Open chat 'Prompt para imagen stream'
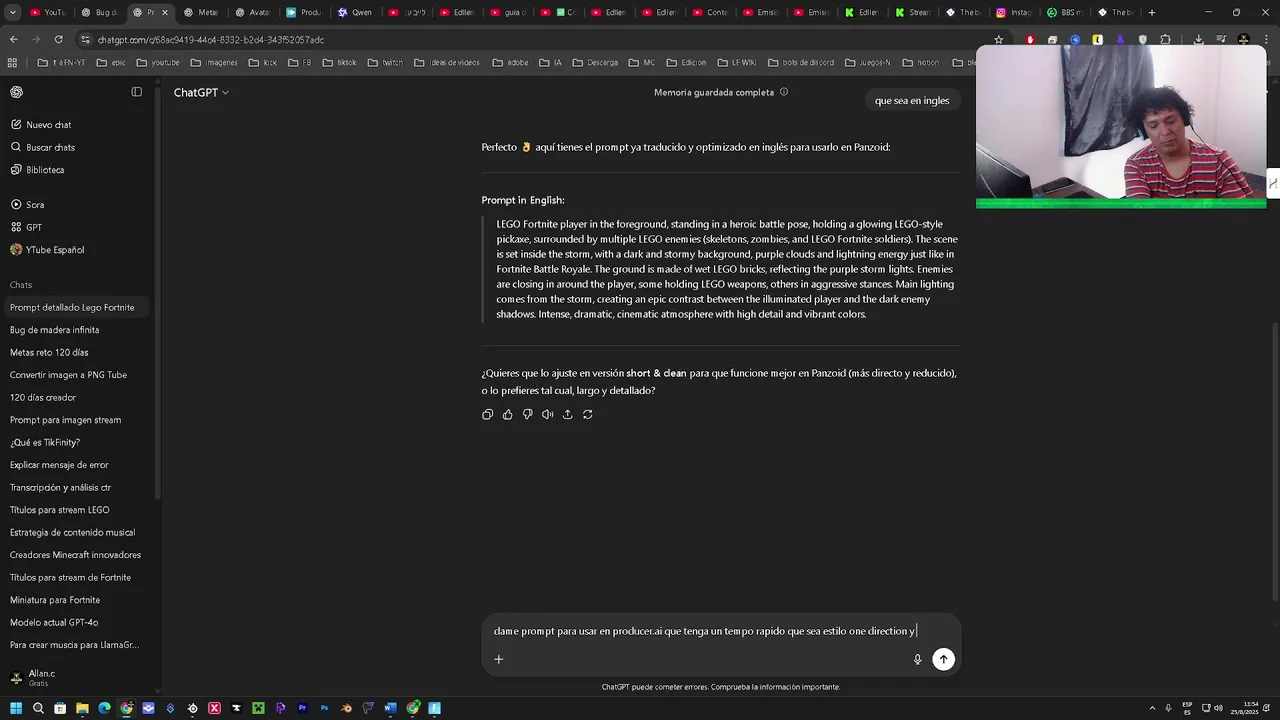The image size is (1280, 720). [x=75, y=420]
